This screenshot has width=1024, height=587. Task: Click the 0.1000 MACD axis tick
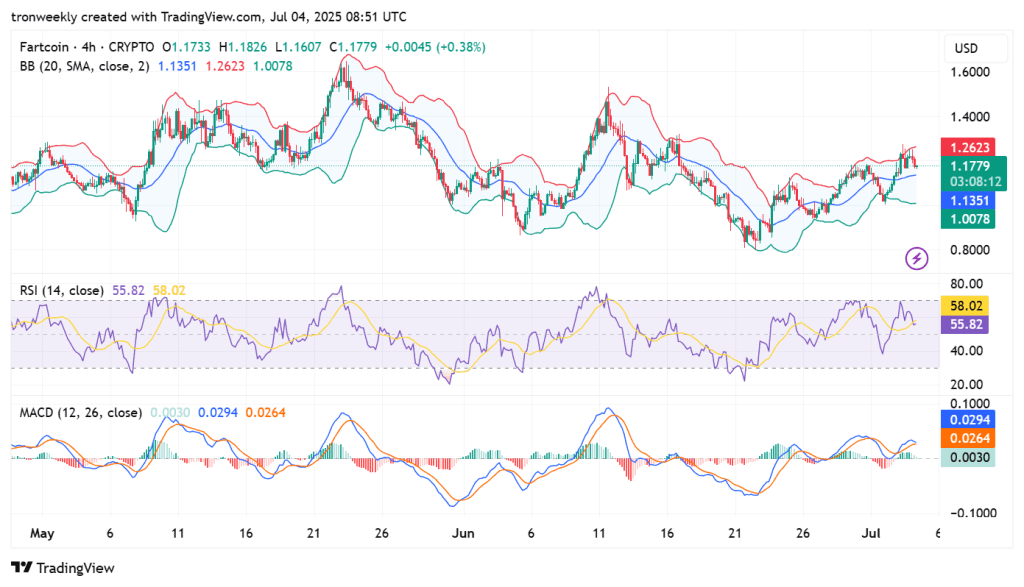(x=970, y=404)
